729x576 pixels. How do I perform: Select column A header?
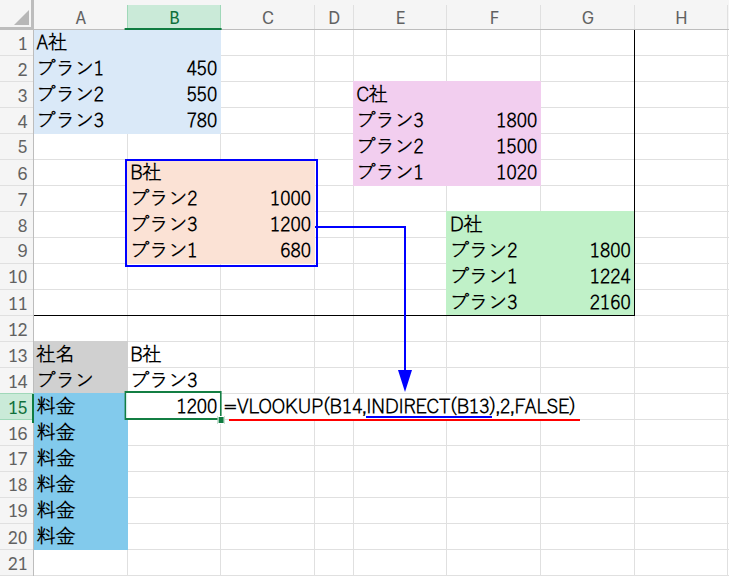click(x=80, y=18)
